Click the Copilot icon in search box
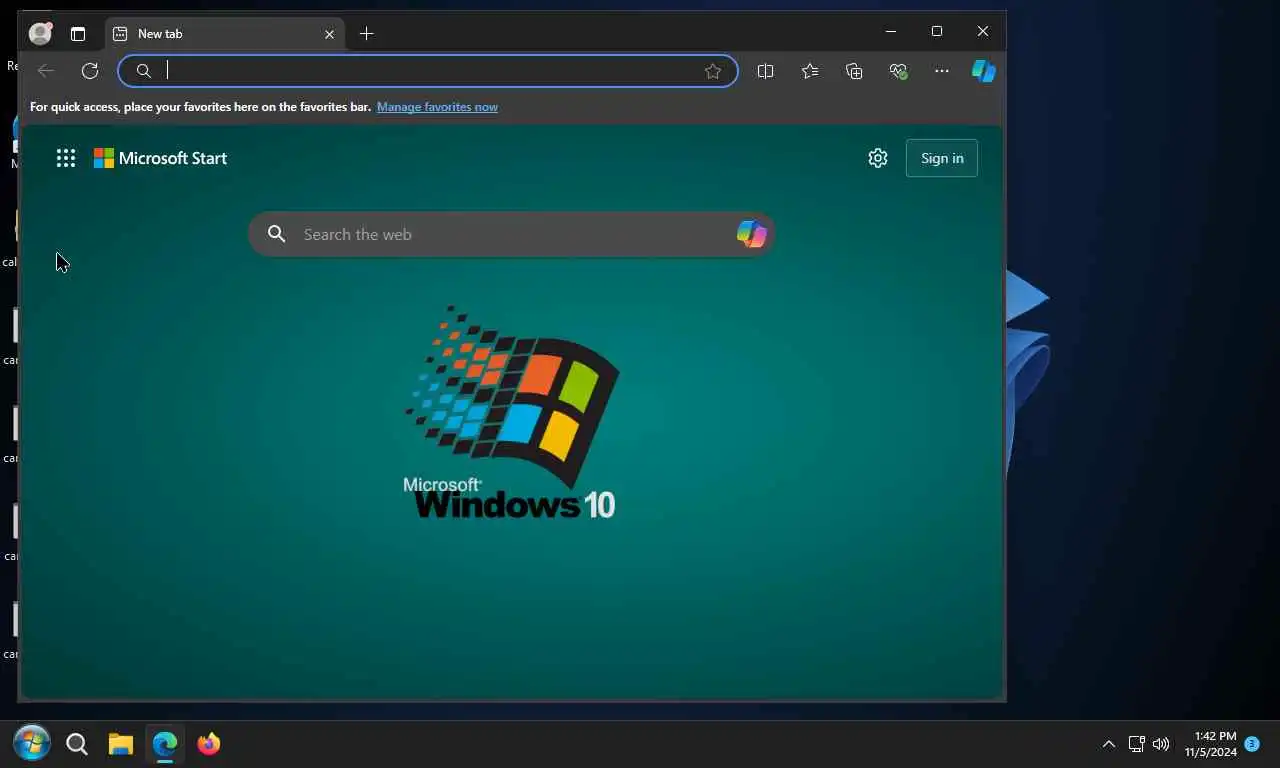Screen dimensions: 1280x768 751,234
